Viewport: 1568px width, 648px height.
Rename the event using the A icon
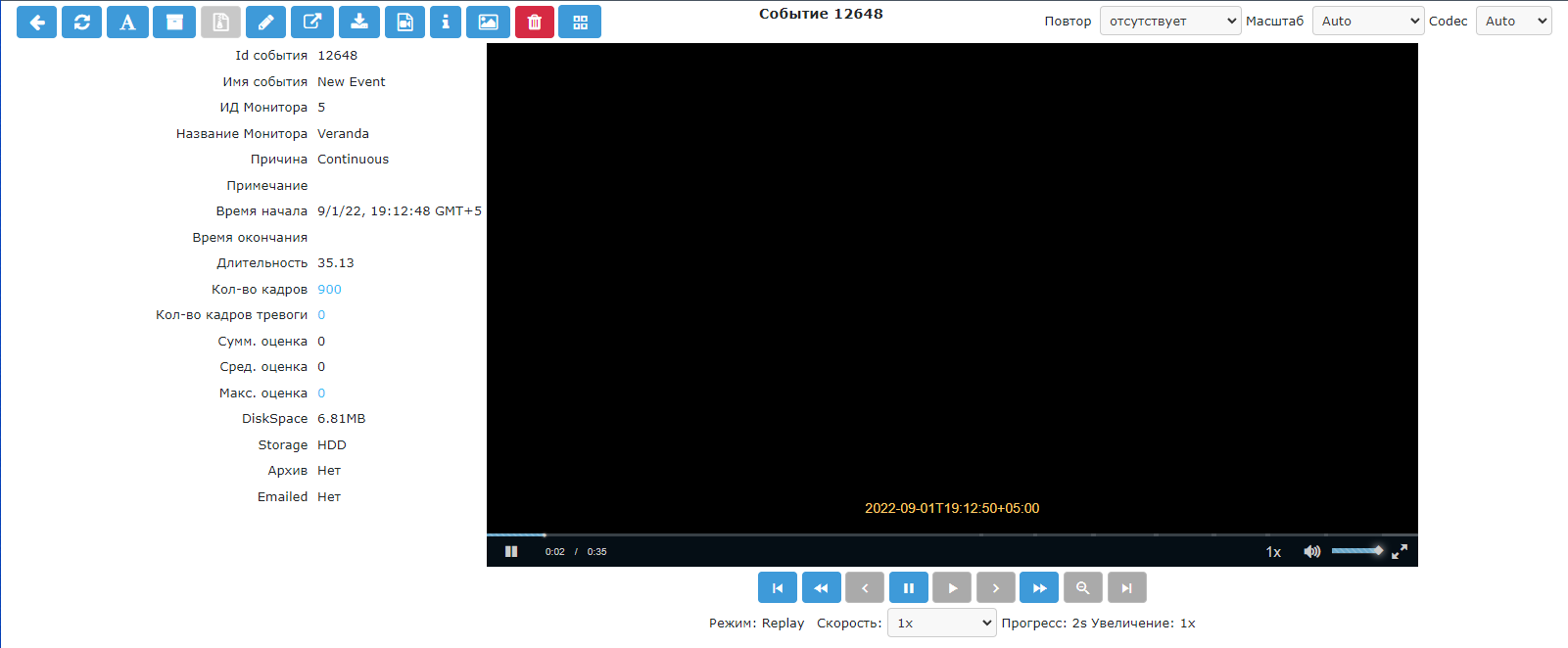pyautogui.click(x=127, y=22)
